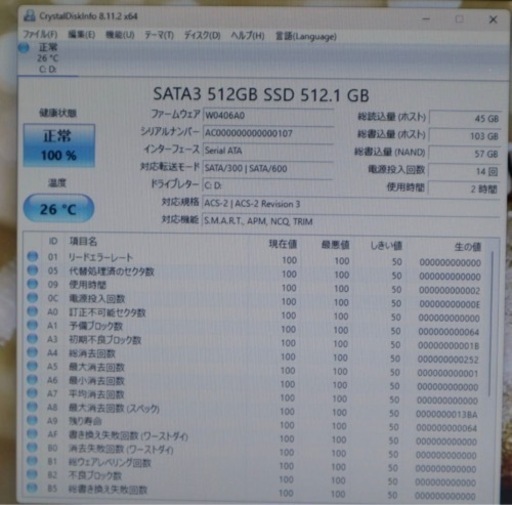The image size is (512, 505).
Task: Open the 言語(Language) menu
Action: [306, 36]
